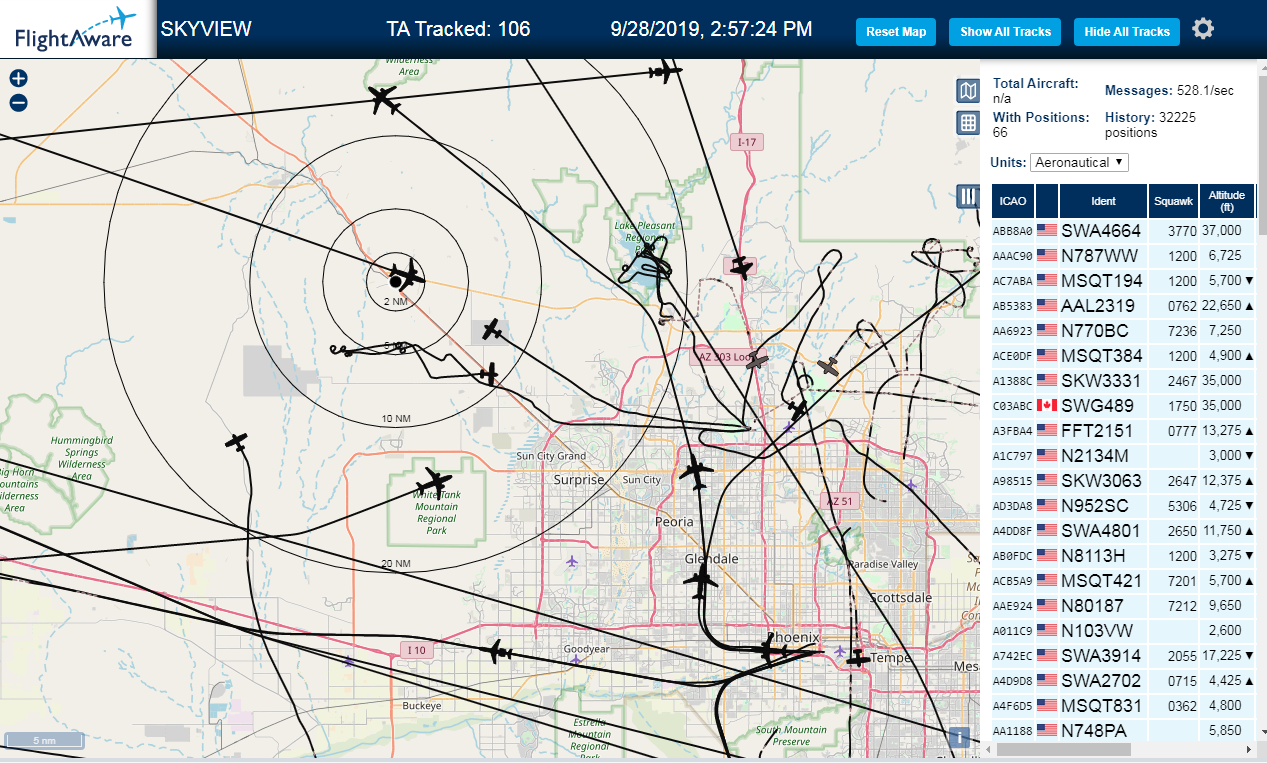The image size is (1267, 763).
Task: Select aircraft icon above Goodyear near I 10
Action: click(x=496, y=652)
